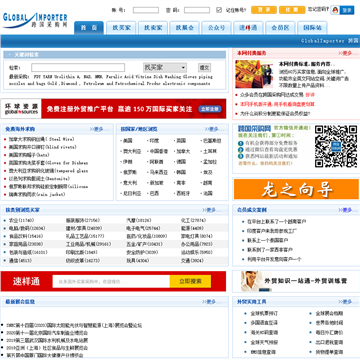Open the 找展会 navigation tab
Screen dimensions: 360x360
pos(185,28)
